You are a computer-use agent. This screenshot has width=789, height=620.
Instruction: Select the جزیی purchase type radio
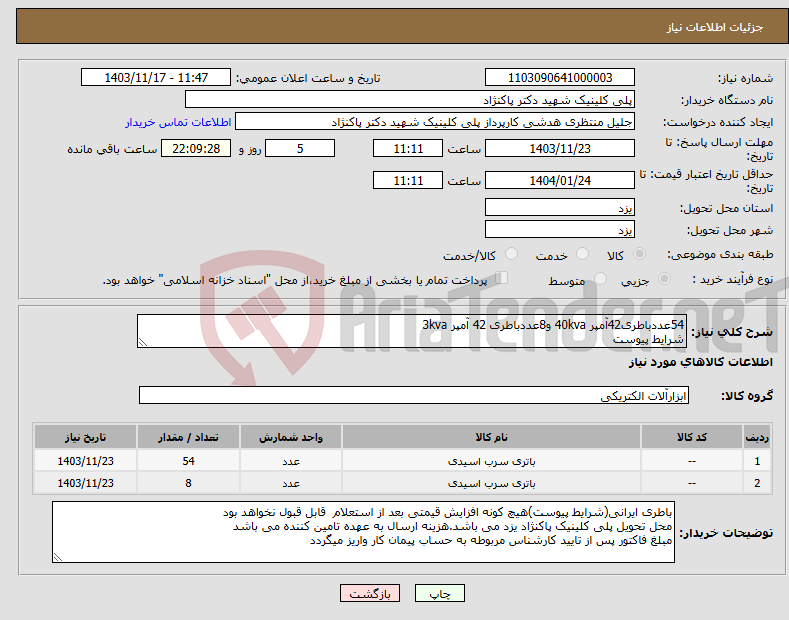pyautogui.click(x=664, y=278)
